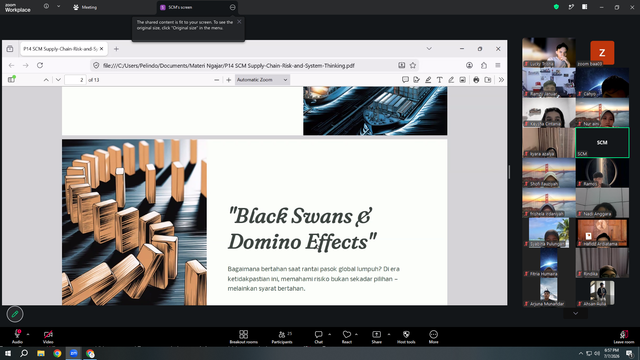Open the Zoom security shield icon
Image resolution: width=640 pixels, height=360 pixels.
556,7
